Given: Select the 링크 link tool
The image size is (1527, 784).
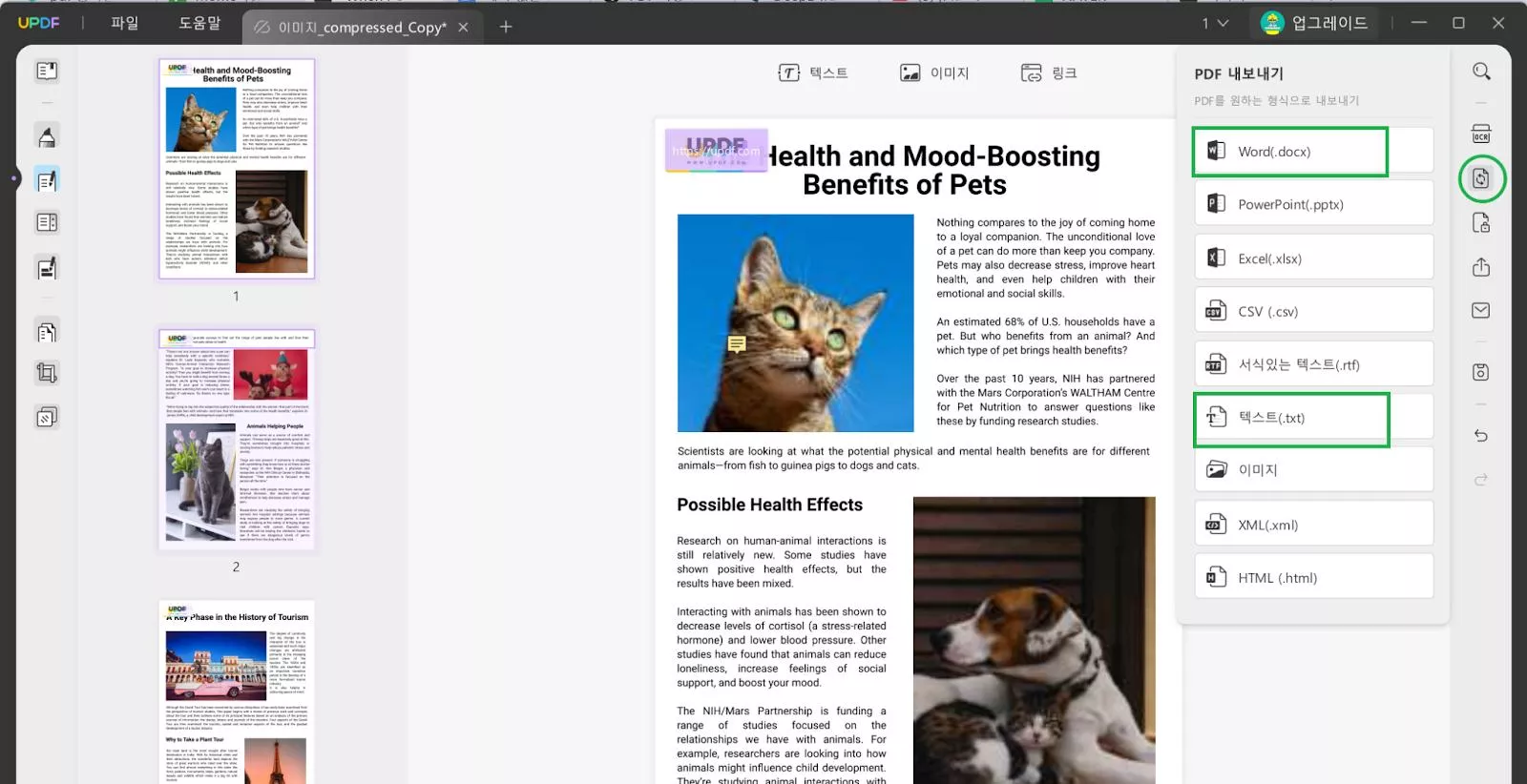Looking at the screenshot, I should 1049,72.
